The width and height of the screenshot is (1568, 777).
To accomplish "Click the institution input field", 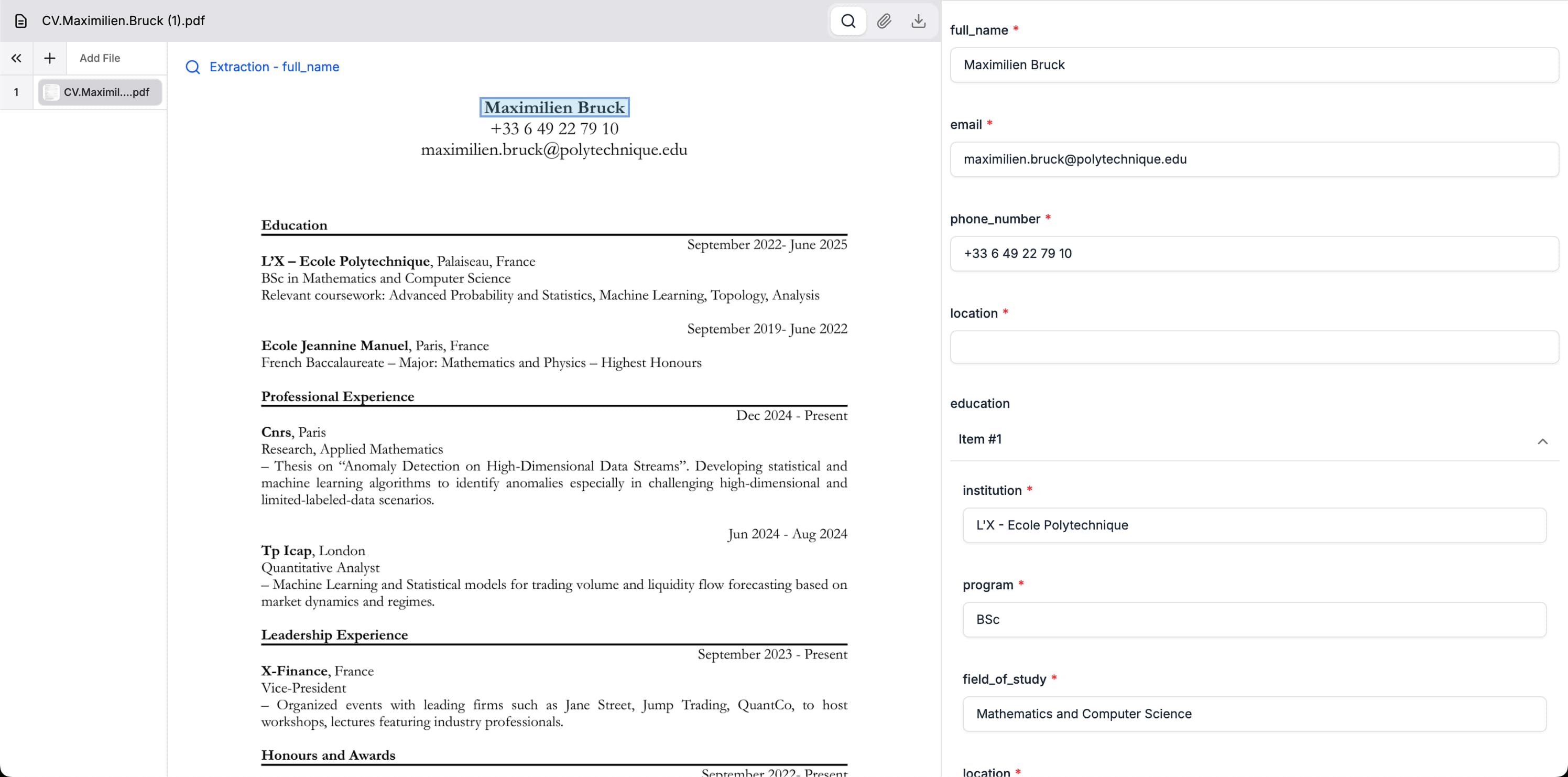I will [1254, 525].
